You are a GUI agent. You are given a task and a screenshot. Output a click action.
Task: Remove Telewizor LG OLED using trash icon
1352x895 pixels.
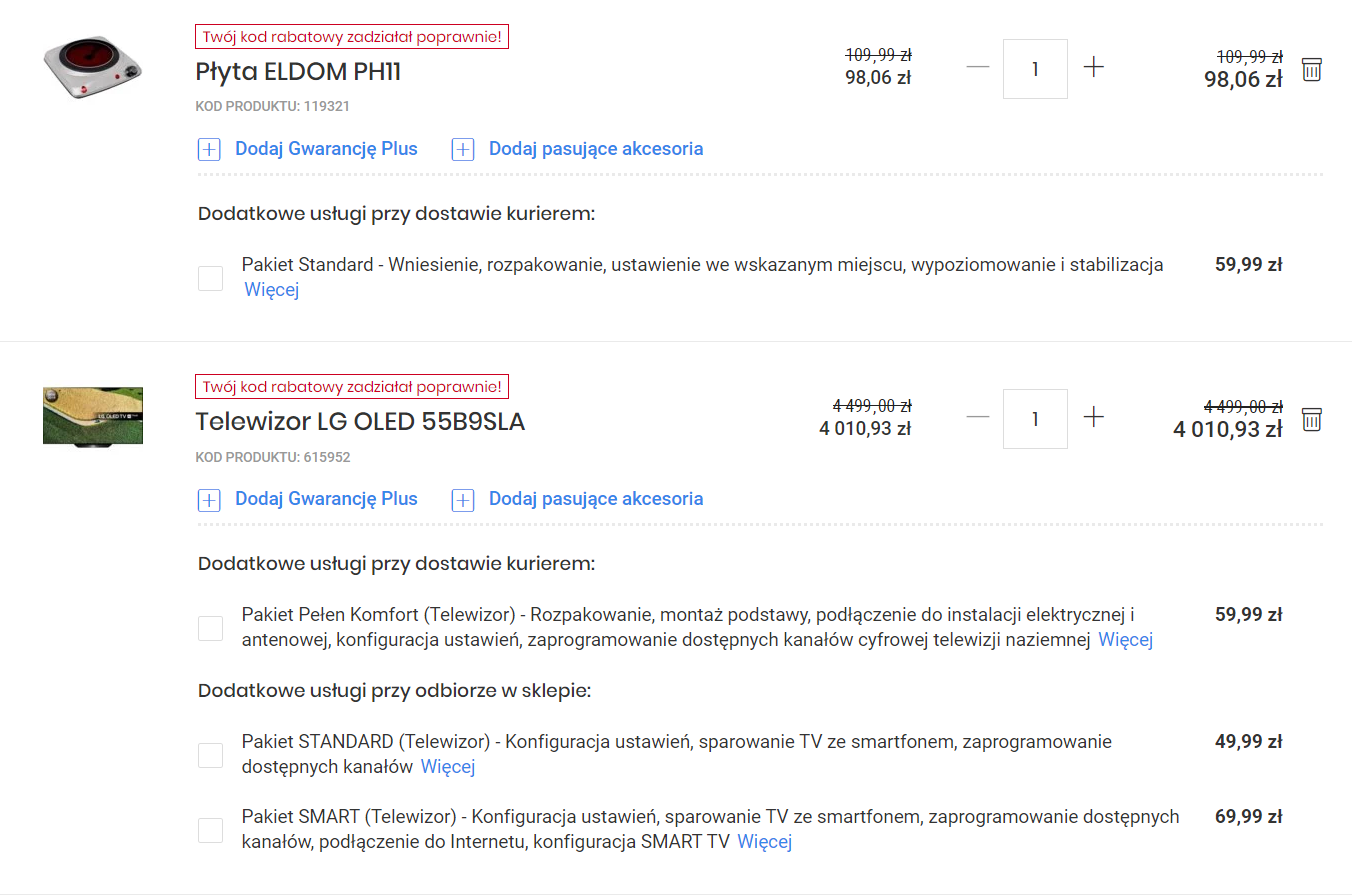coord(1312,419)
